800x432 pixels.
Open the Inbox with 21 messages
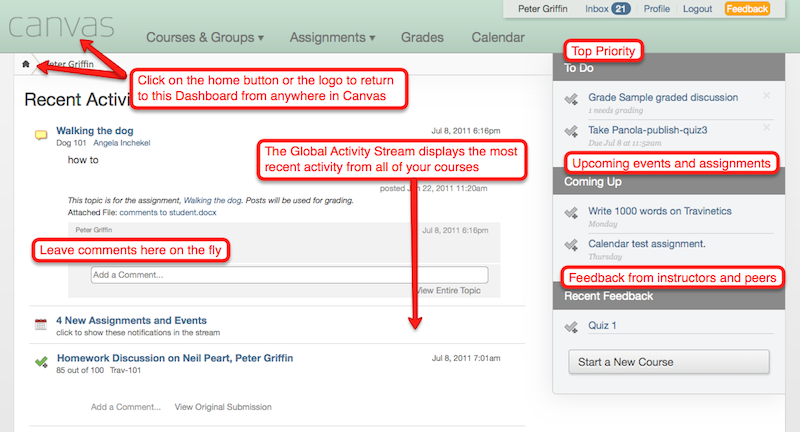click(x=607, y=9)
